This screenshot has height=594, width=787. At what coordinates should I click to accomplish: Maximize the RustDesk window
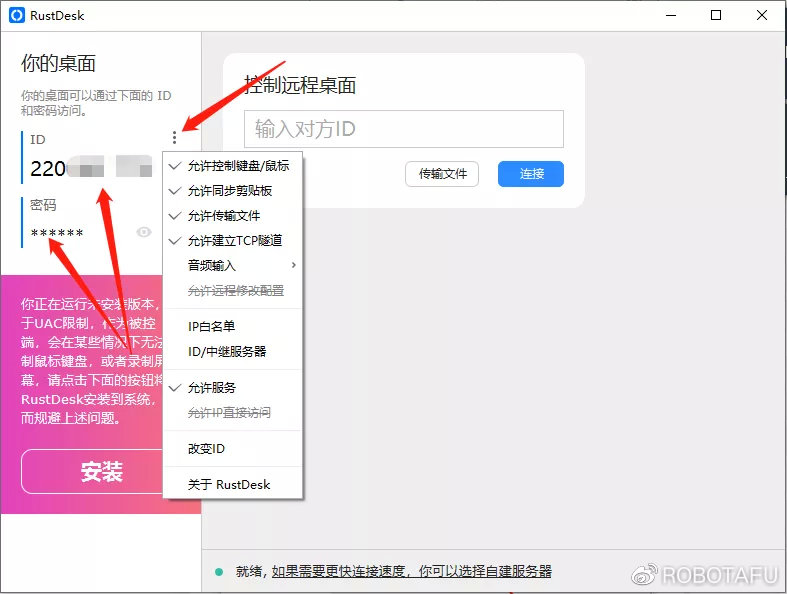[x=716, y=15]
